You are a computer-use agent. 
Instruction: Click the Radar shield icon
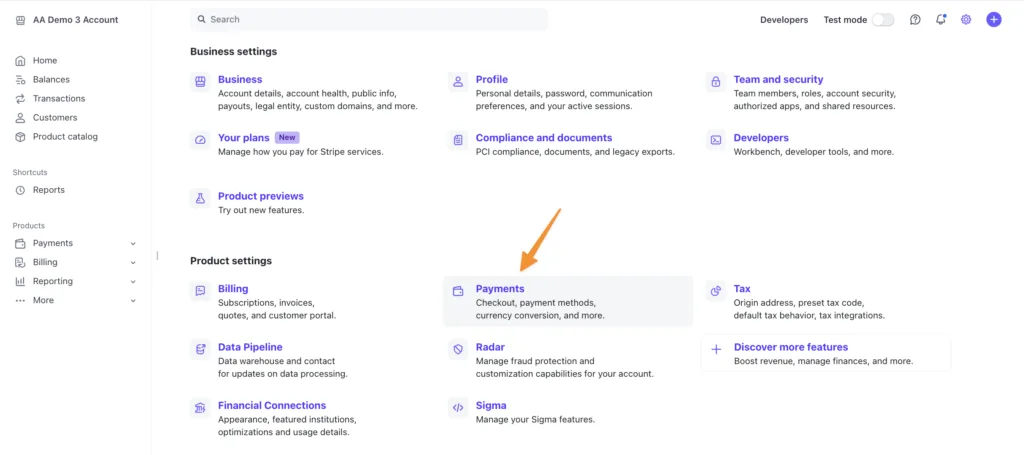point(458,350)
